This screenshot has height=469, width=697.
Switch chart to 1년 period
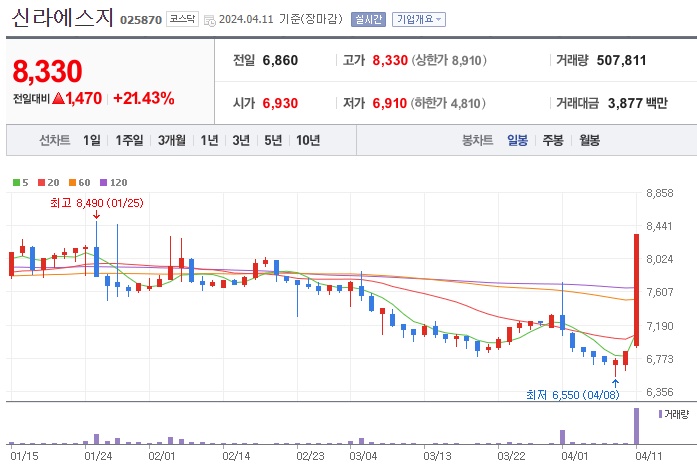(x=209, y=140)
